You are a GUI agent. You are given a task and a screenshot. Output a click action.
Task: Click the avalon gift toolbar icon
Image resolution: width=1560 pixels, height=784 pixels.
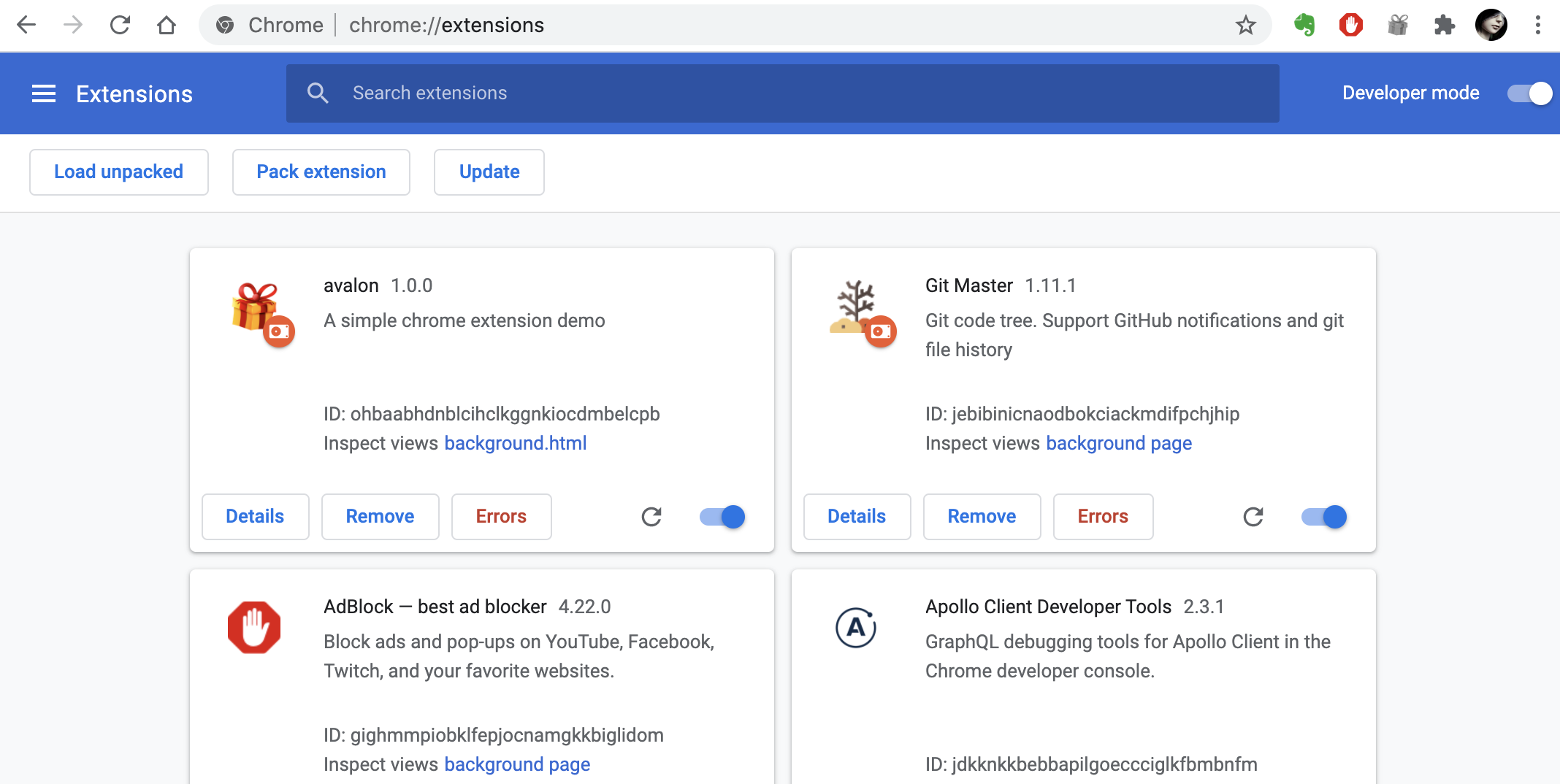pos(1398,25)
